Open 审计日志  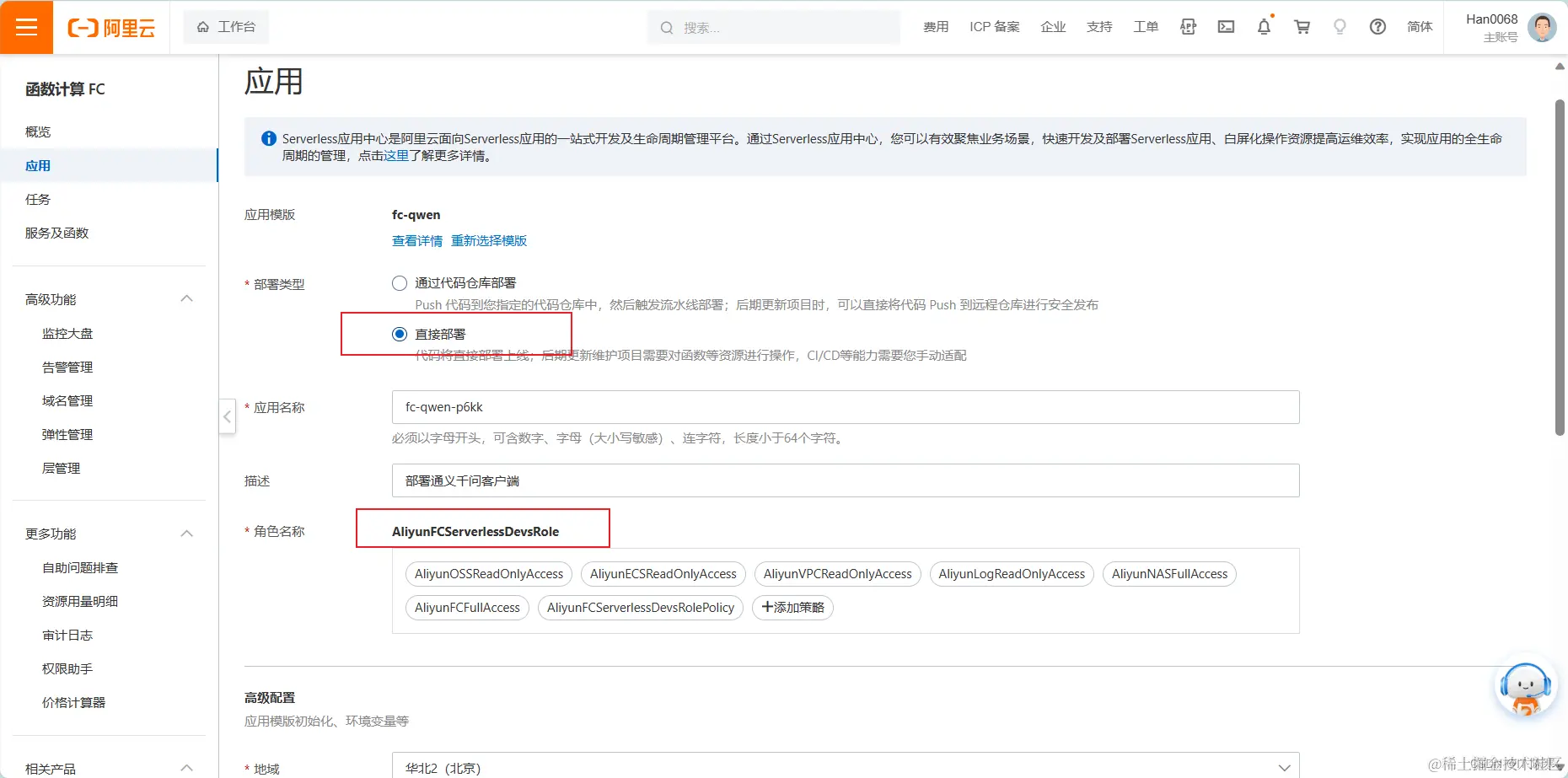point(67,635)
